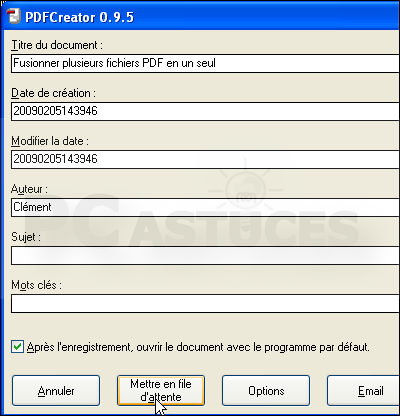Click the 'Sujet :' label
The image size is (400, 416).
pyautogui.click(x=26, y=237)
